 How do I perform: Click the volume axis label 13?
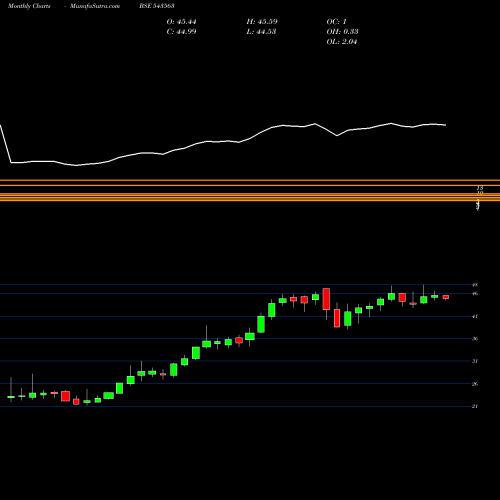coord(480,188)
